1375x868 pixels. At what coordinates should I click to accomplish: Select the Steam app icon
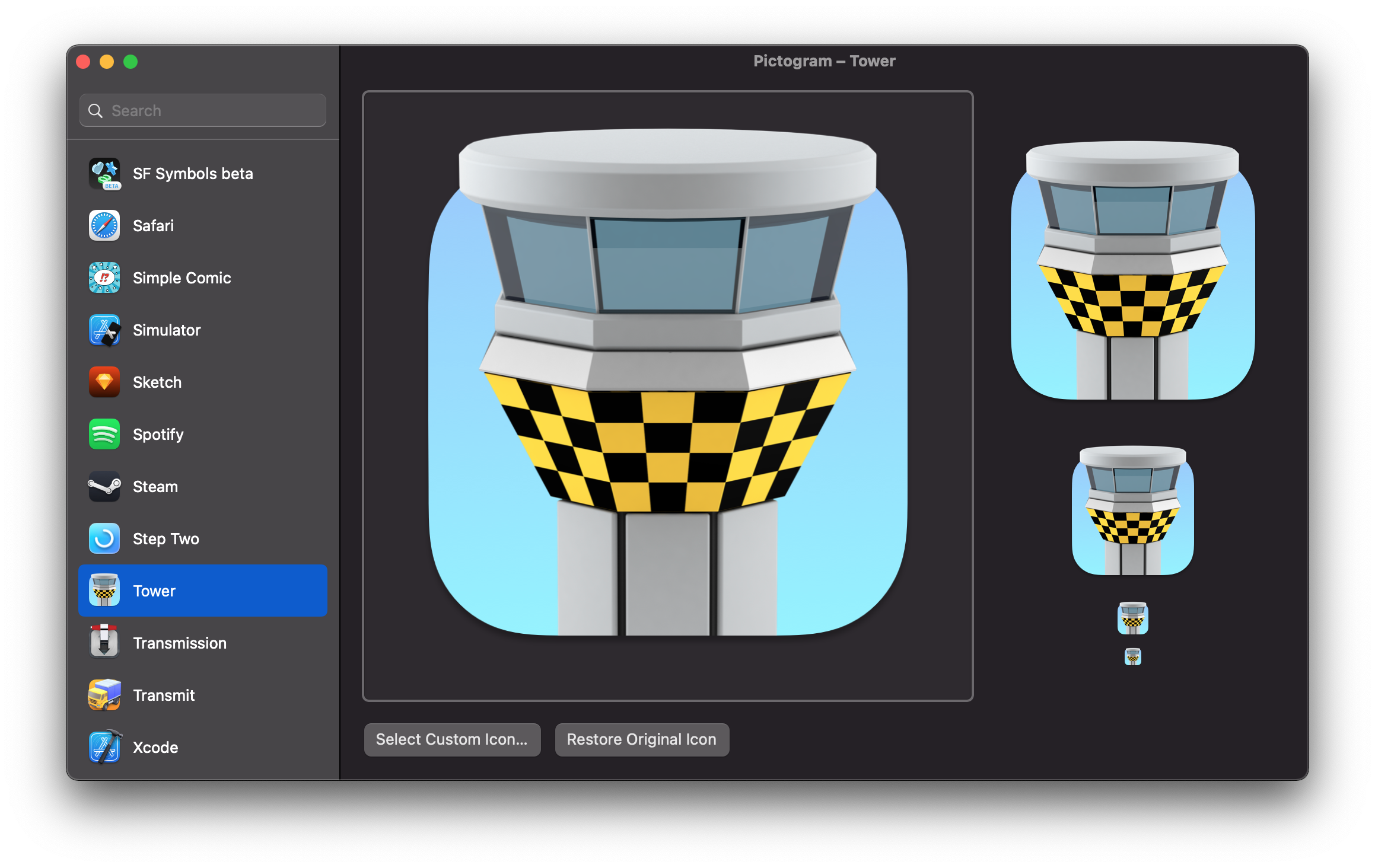click(104, 487)
